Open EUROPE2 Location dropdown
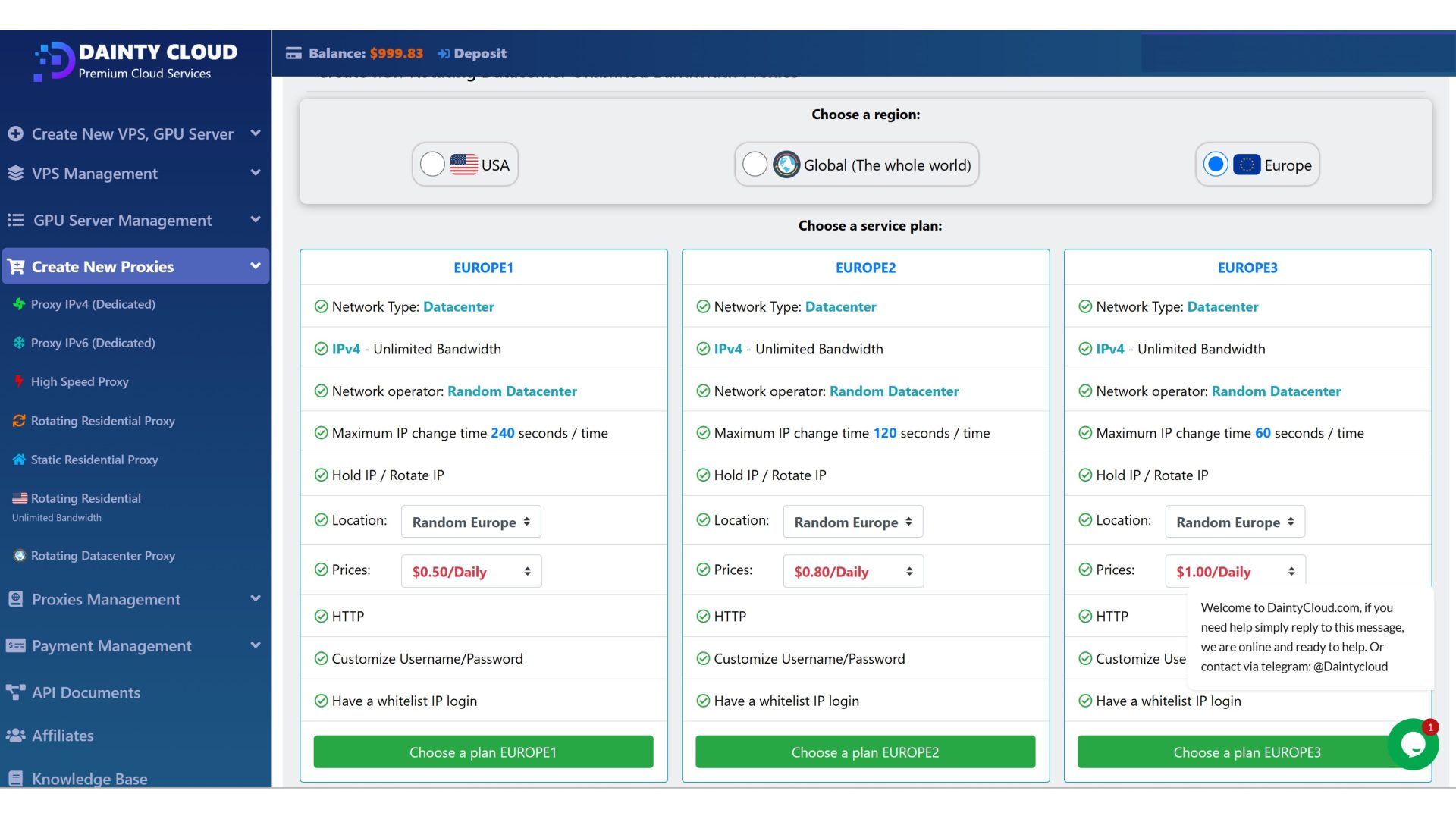Image resolution: width=1456 pixels, height=819 pixels. pos(853,522)
